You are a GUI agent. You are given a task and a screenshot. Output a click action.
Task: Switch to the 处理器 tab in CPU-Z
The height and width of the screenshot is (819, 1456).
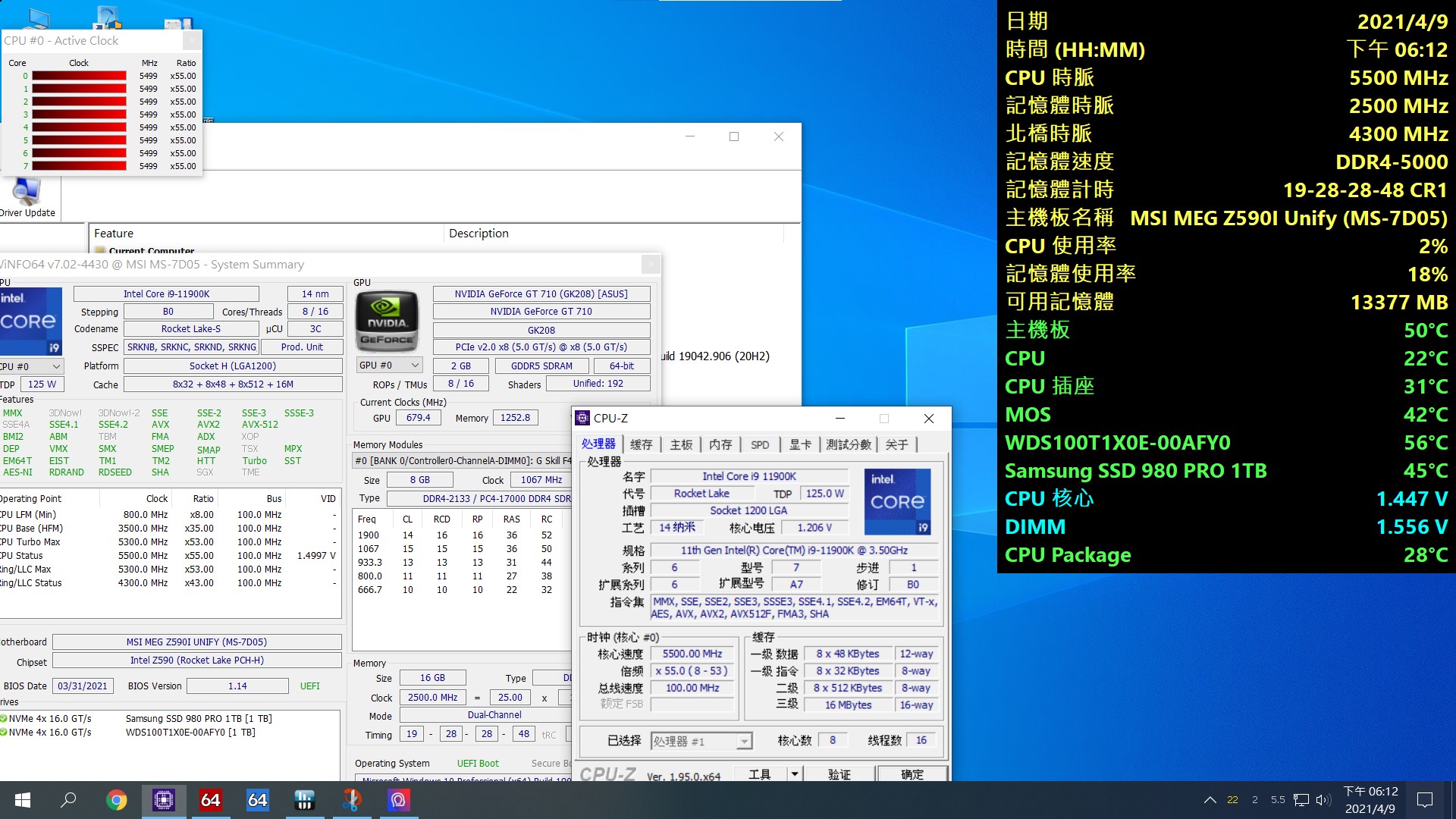click(598, 444)
